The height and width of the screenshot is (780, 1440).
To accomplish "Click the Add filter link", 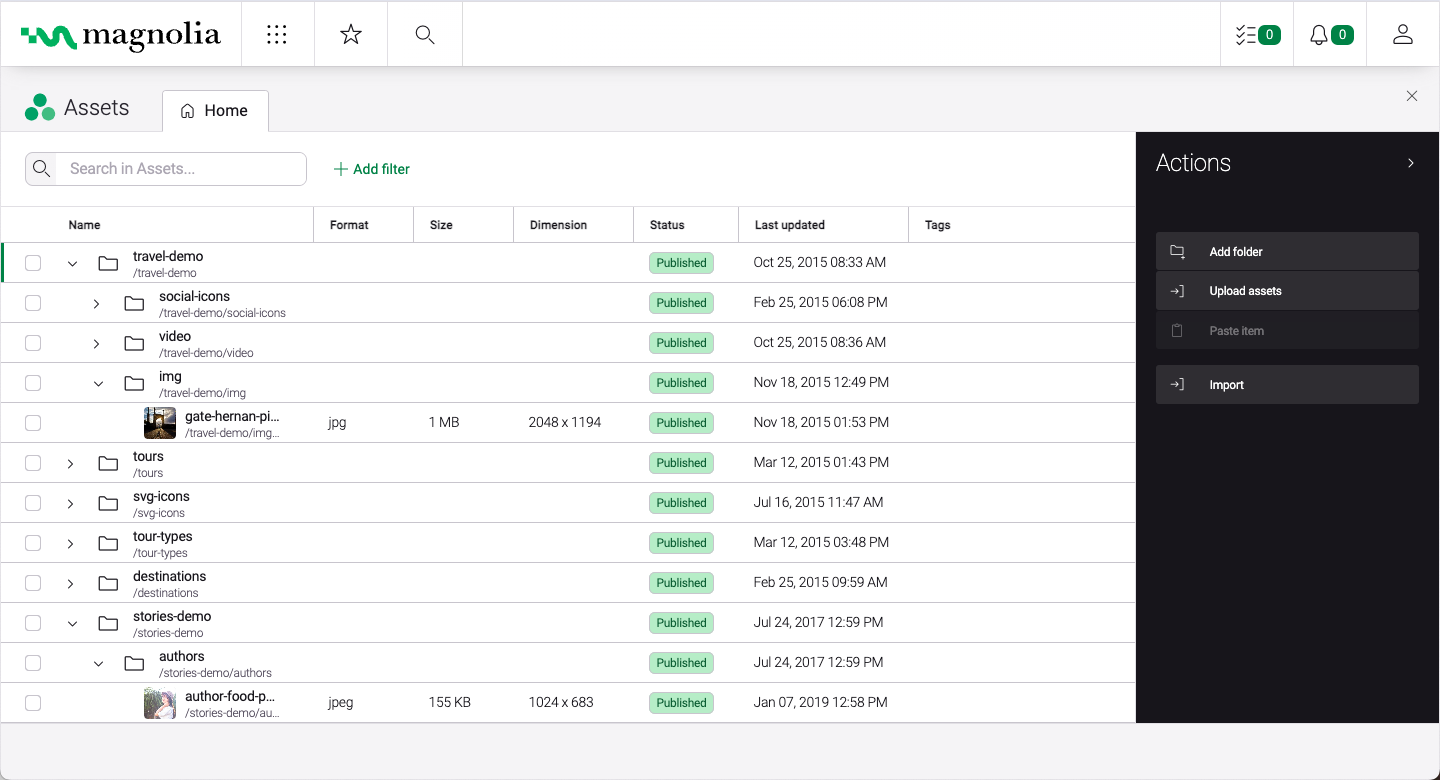I will pos(372,169).
